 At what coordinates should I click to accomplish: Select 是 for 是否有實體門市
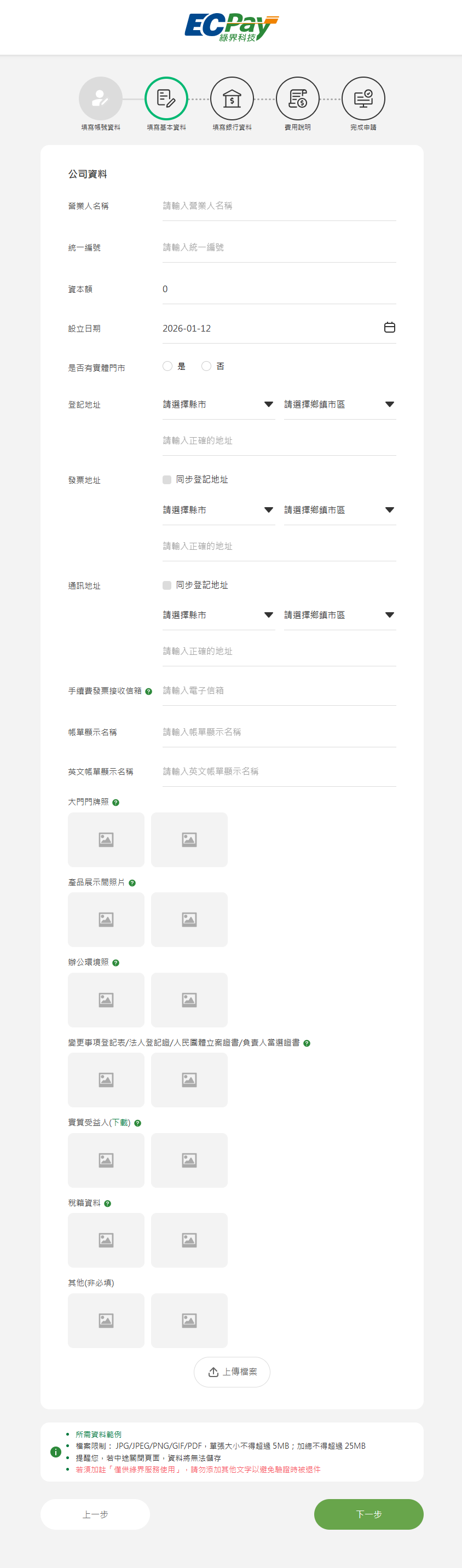[168, 366]
